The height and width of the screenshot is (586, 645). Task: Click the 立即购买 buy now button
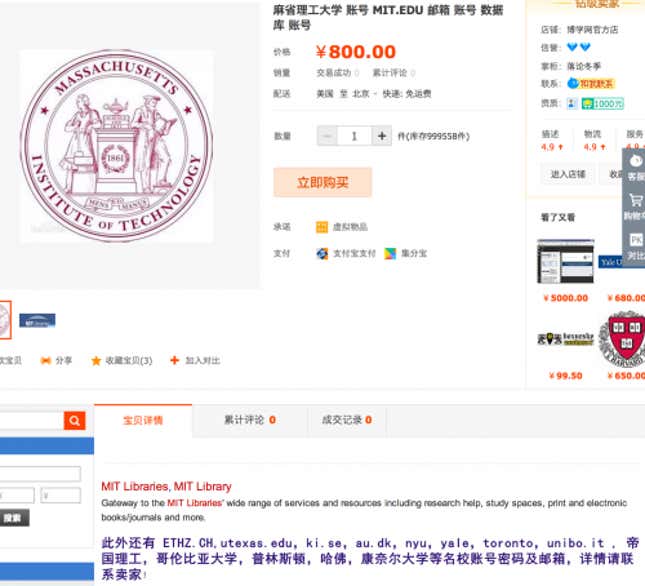(x=322, y=182)
